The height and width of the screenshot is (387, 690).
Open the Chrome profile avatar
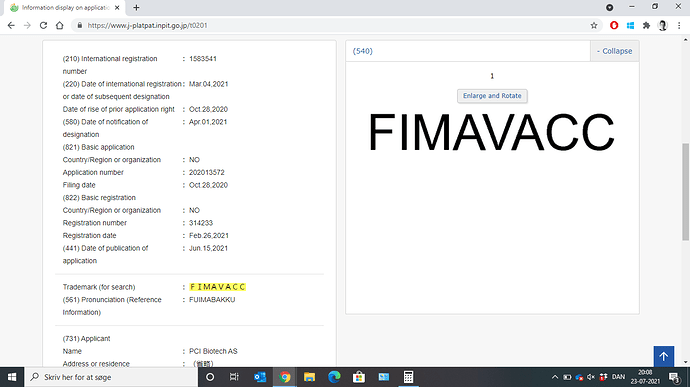point(662,26)
